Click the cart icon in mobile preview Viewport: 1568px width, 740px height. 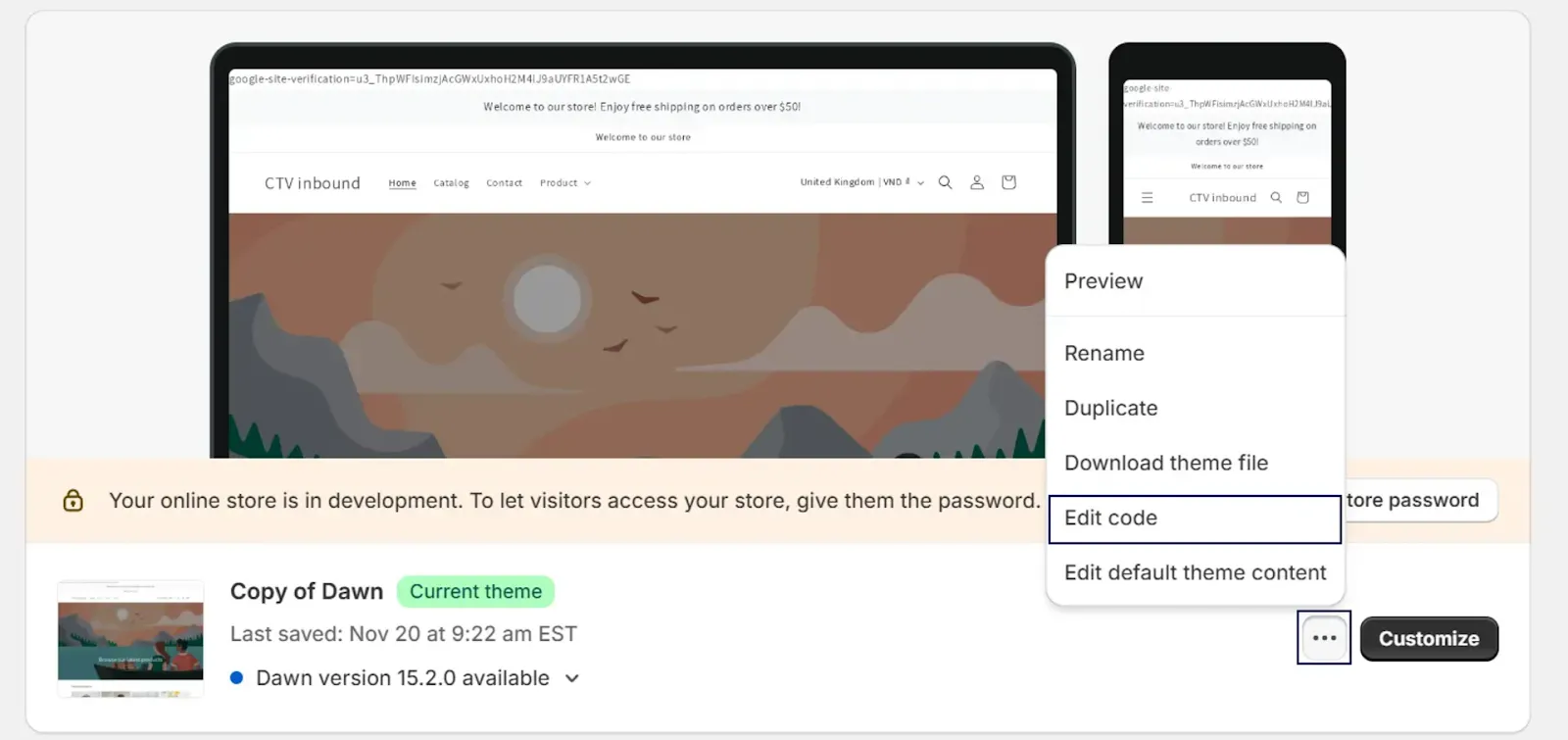coord(1302,198)
